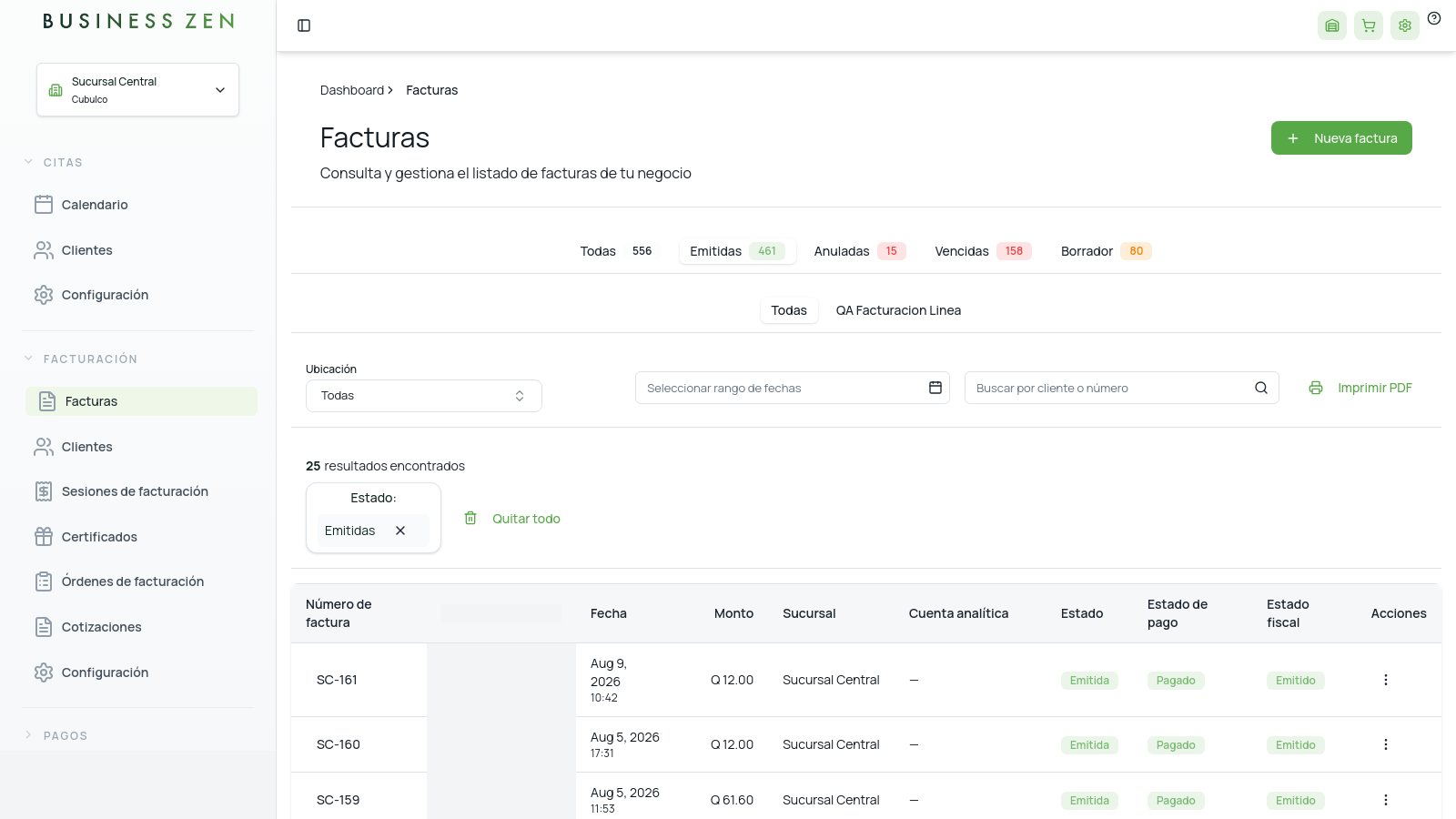Open the shopping cart icon
Screen dimensions: 1456x819
point(1369,25)
